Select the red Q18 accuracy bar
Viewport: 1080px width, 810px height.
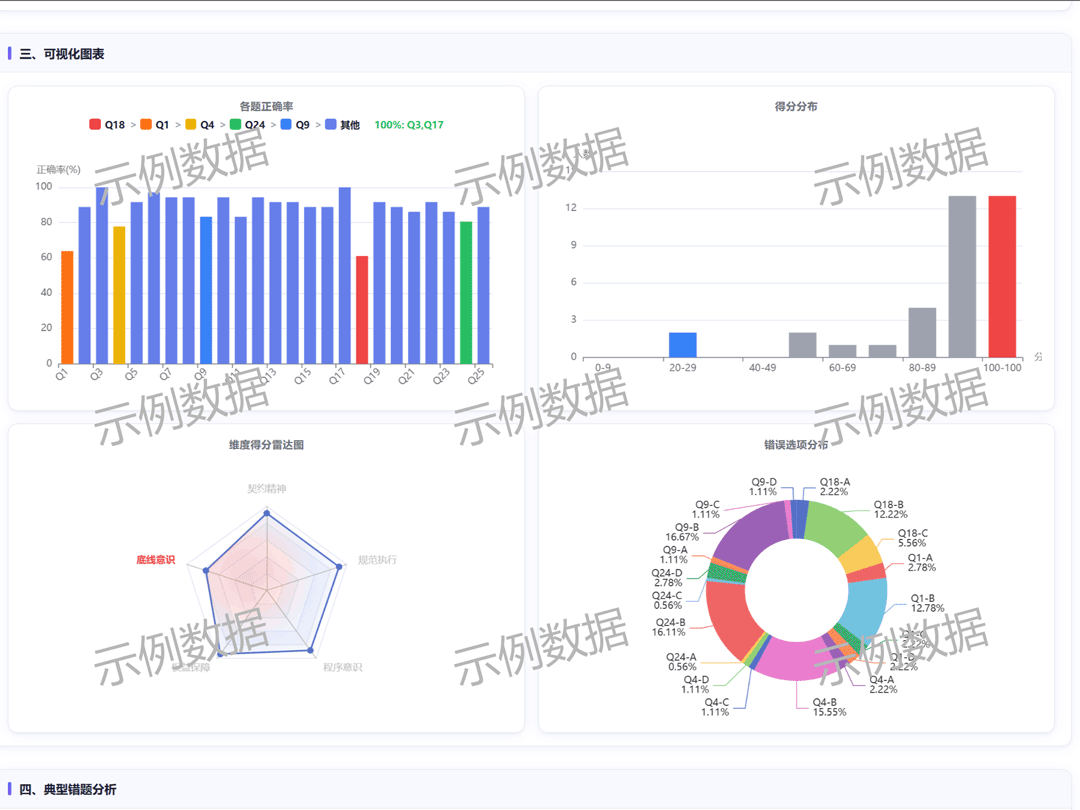362,310
